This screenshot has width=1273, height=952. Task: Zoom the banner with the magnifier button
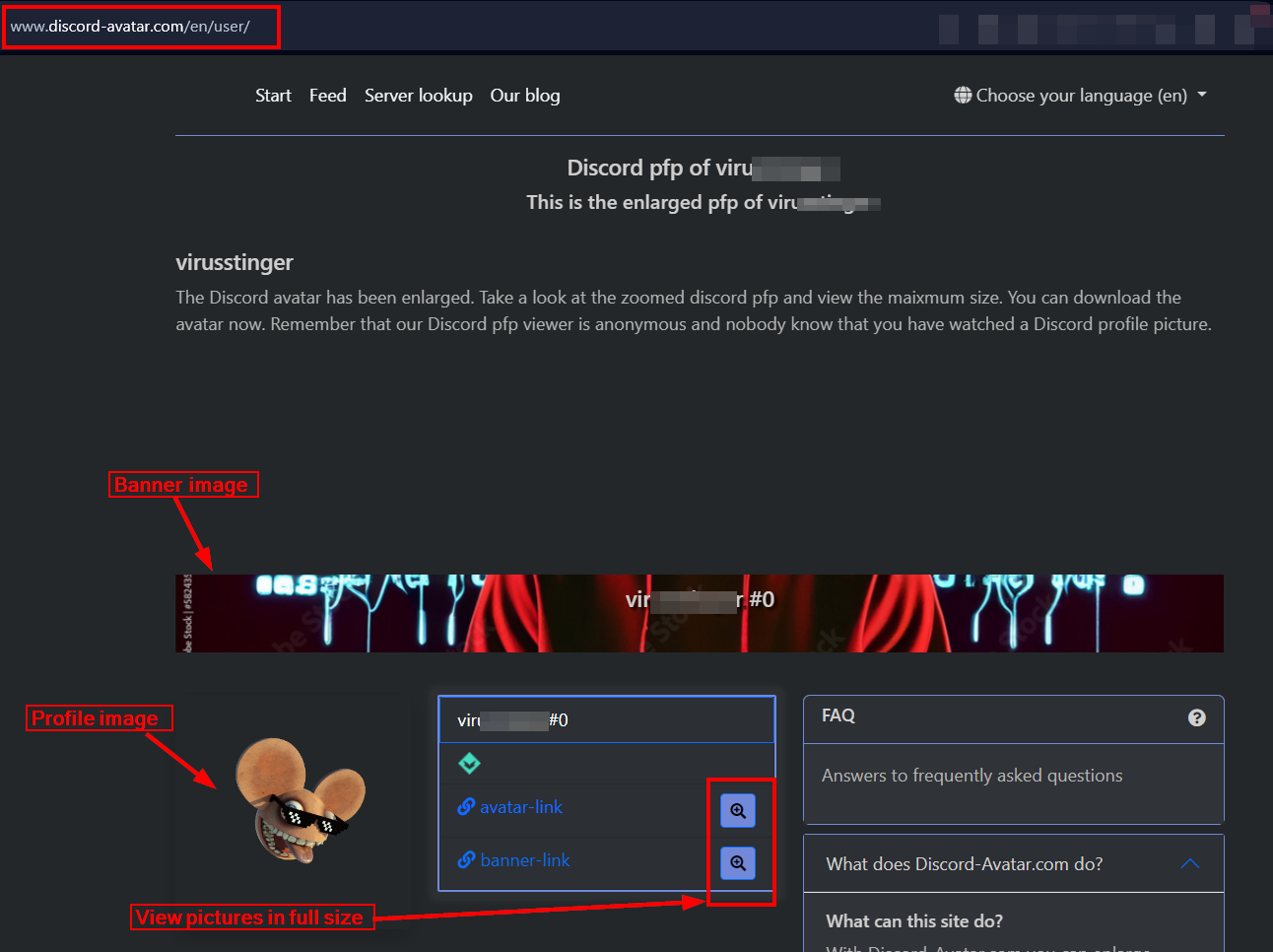click(x=738, y=863)
